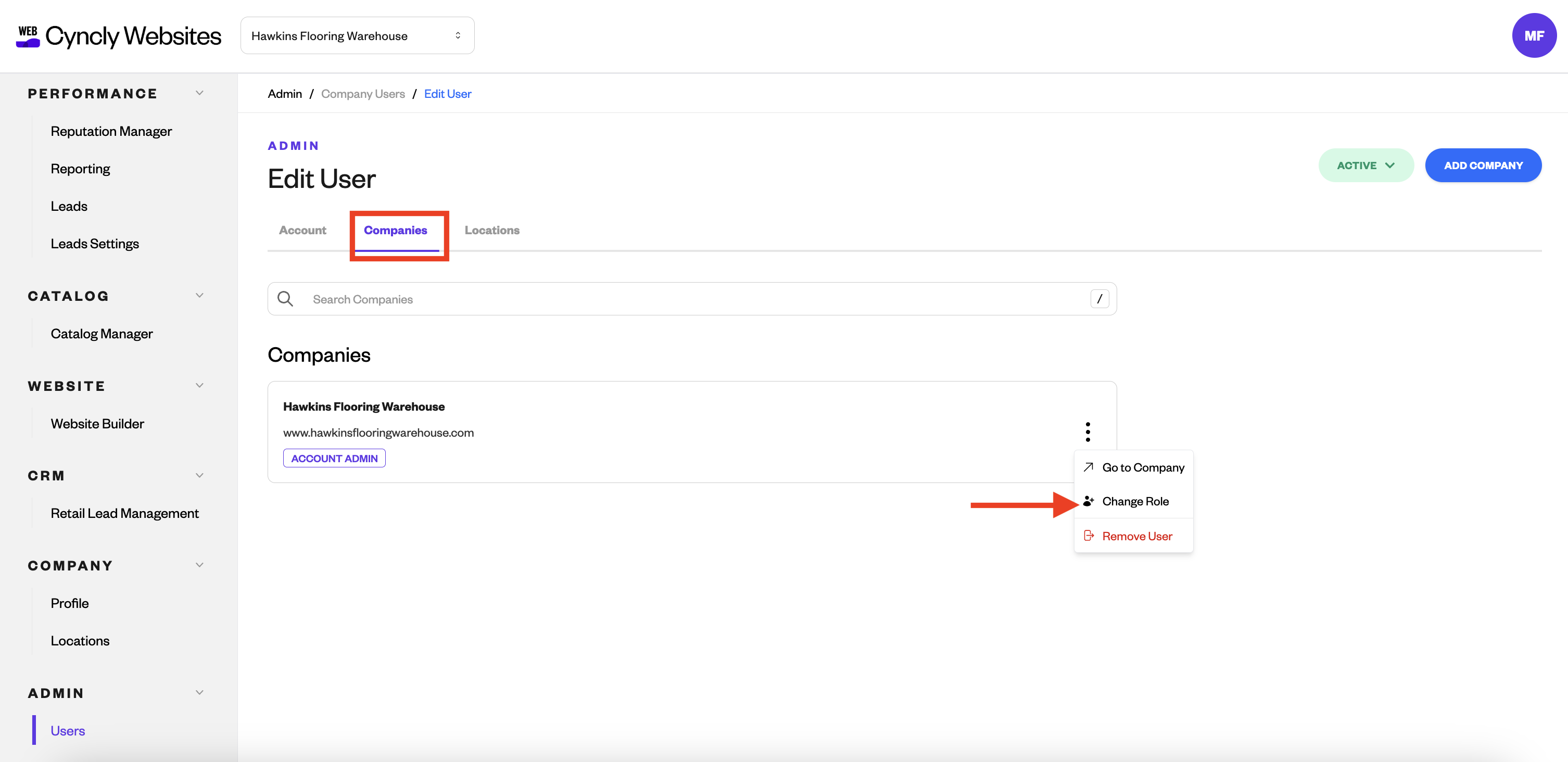Switch to the Account tab
1568x762 pixels.
point(302,230)
